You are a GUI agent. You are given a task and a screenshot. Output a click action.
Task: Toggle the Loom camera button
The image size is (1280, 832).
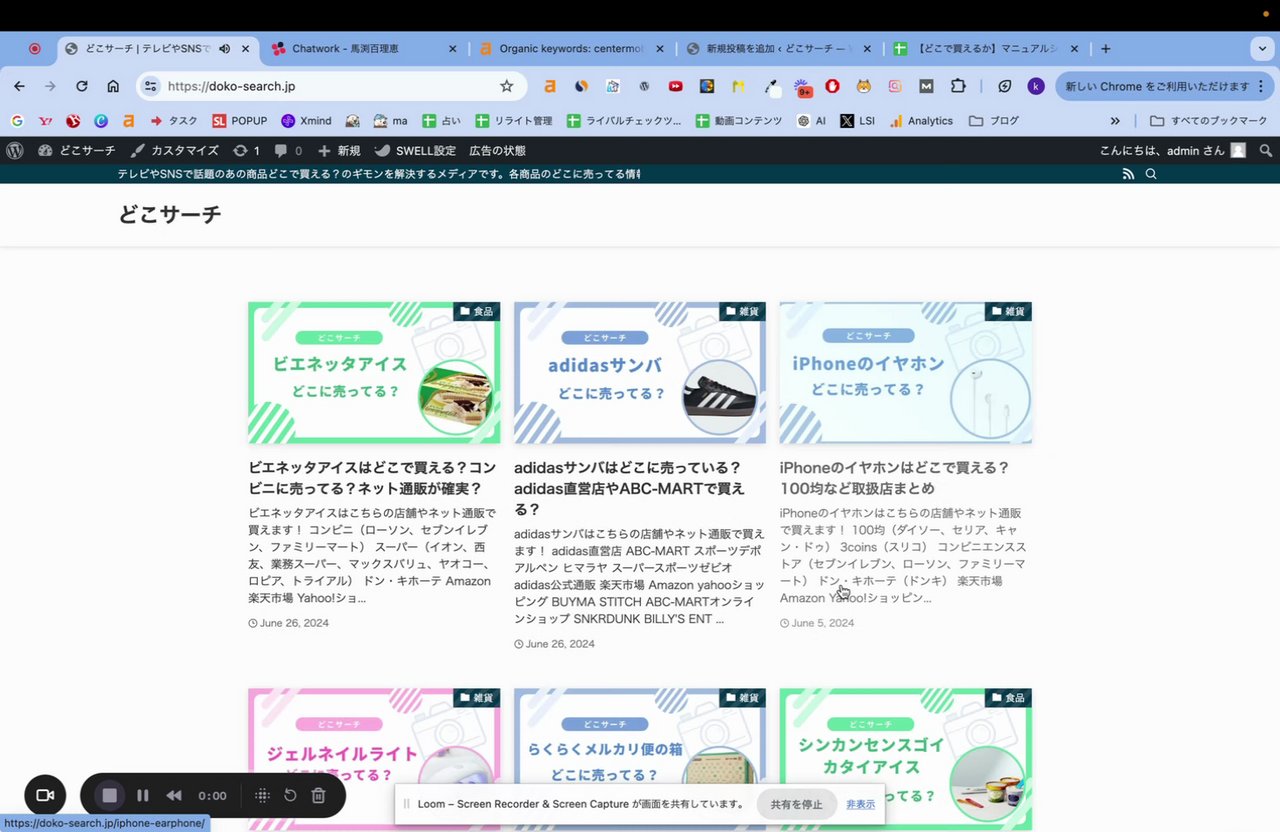click(x=45, y=796)
